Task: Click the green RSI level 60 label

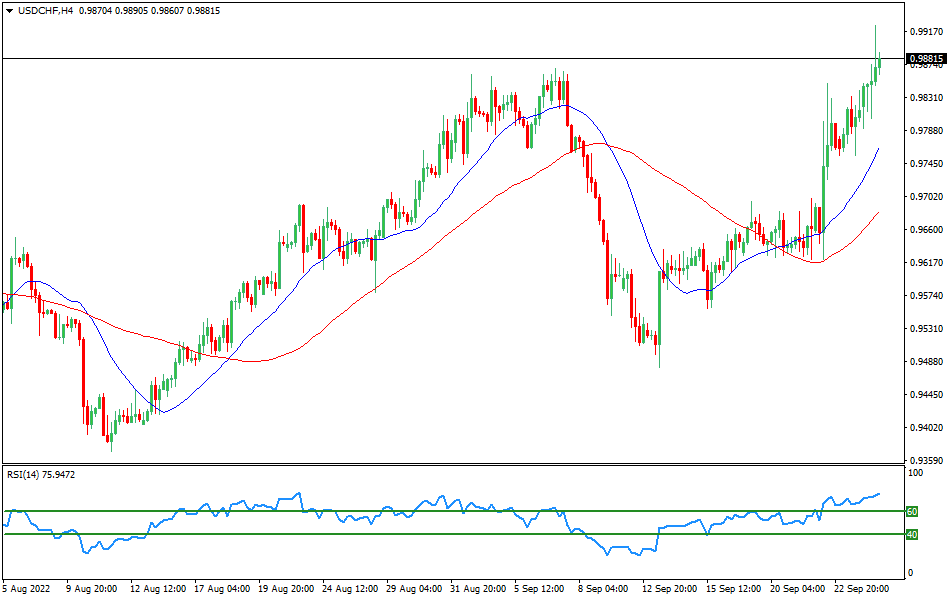Action: 911,512
